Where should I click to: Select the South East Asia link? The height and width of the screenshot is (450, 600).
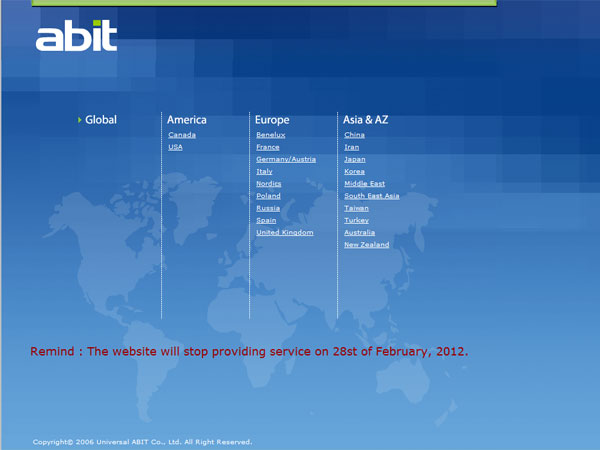coord(371,196)
